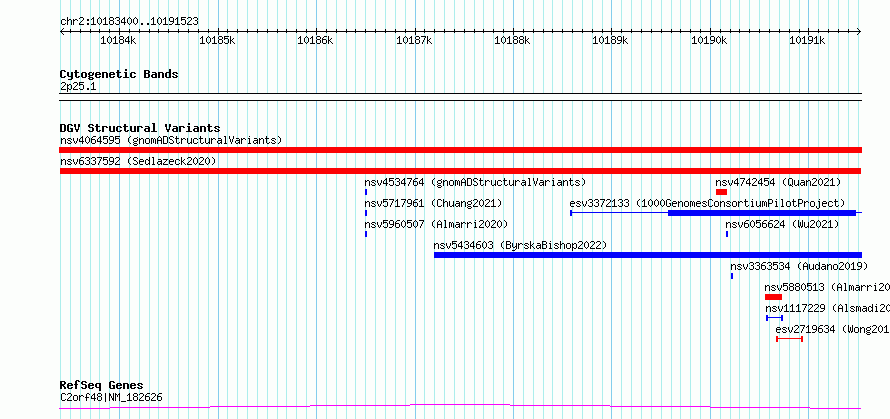Select the blue bracket glyph under nsv1117229
This screenshot has width=890, height=419.
coord(774,318)
